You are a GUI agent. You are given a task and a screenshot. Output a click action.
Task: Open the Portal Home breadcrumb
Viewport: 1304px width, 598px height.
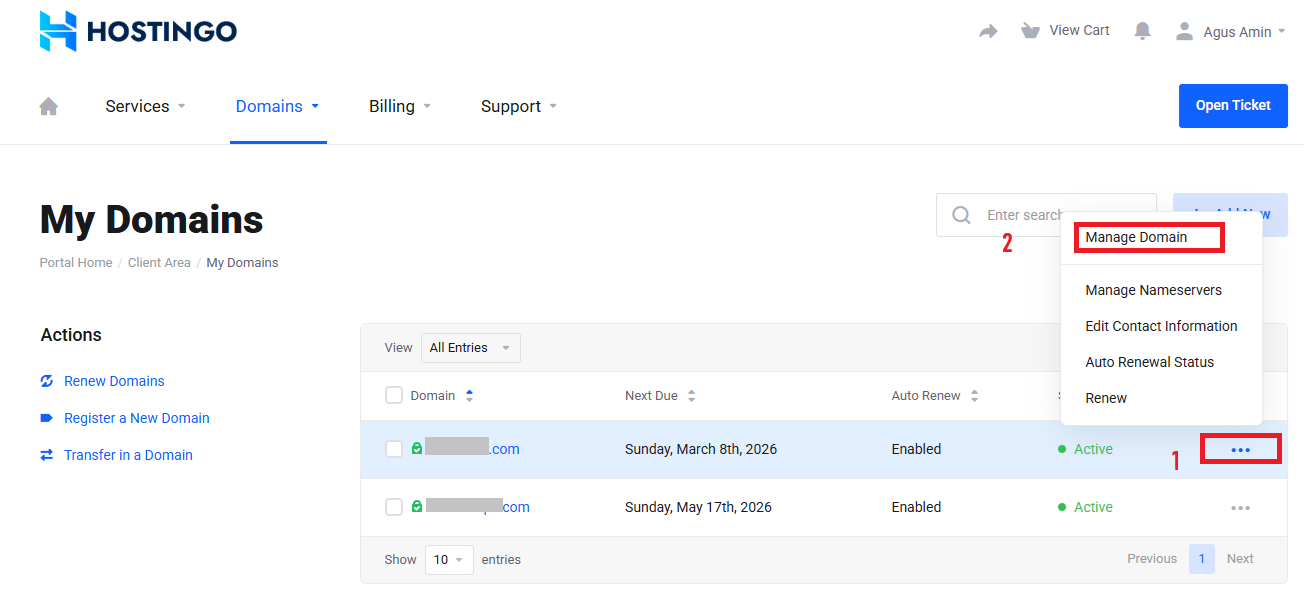click(x=76, y=263)
